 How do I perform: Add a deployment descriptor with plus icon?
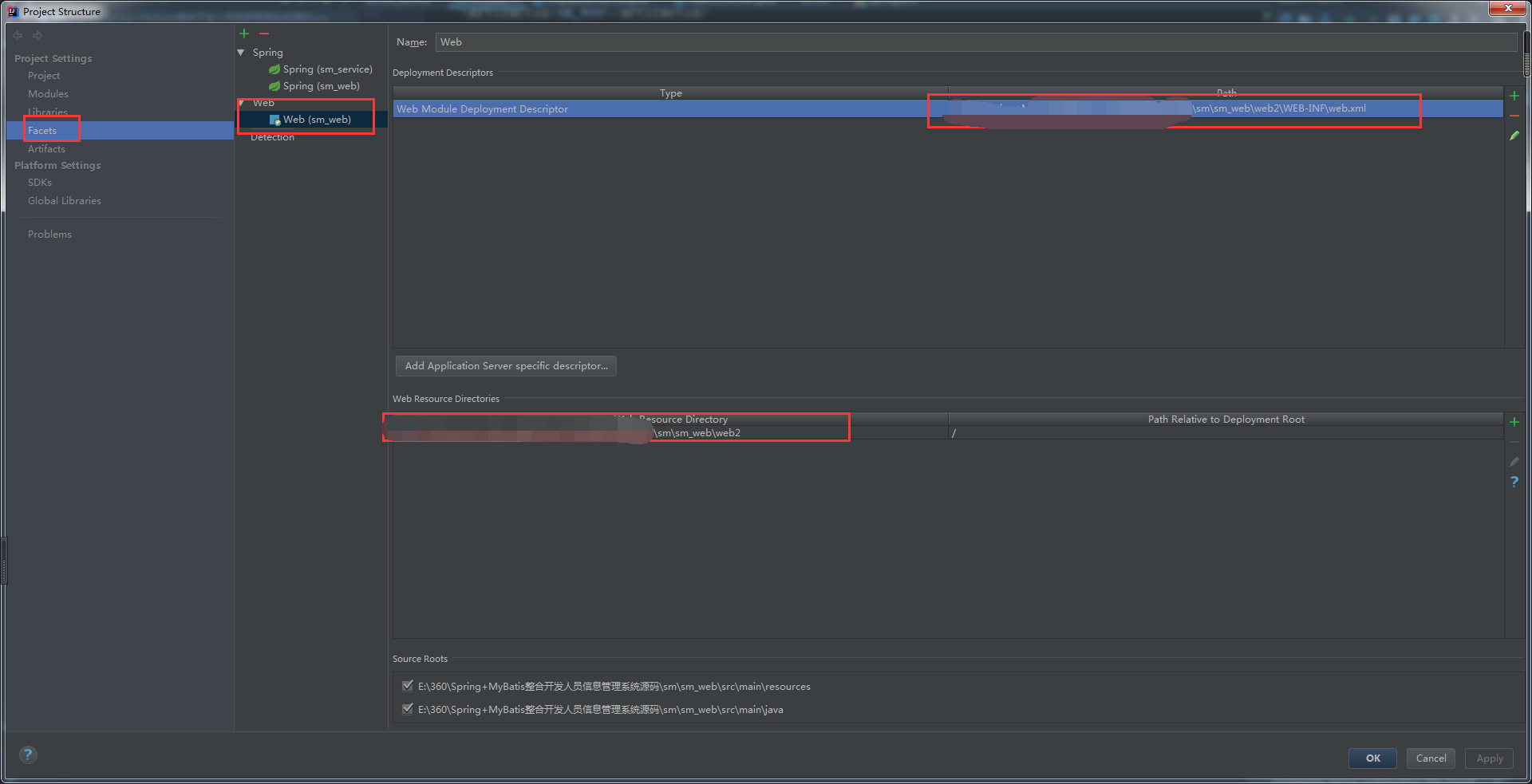pos(1514,96)
